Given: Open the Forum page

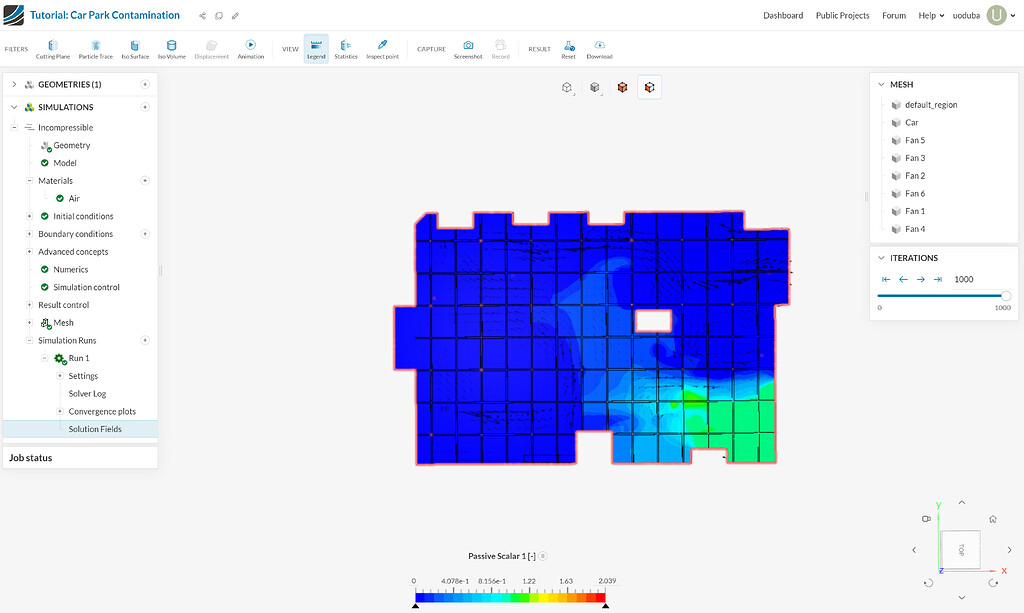Looking at the screenshot, I should point(894,15).
